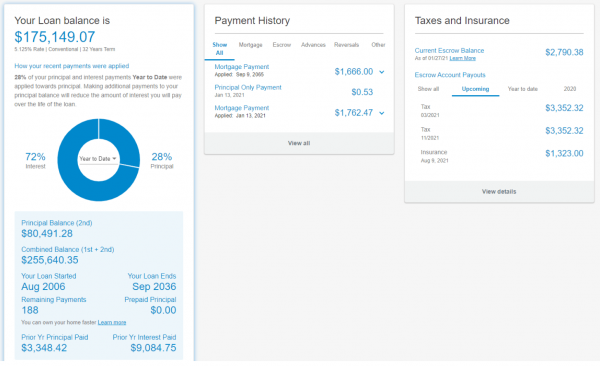This screenshot has height=366, width=600.
Task: Click View all payment history button
Action: tap(299, 143)
